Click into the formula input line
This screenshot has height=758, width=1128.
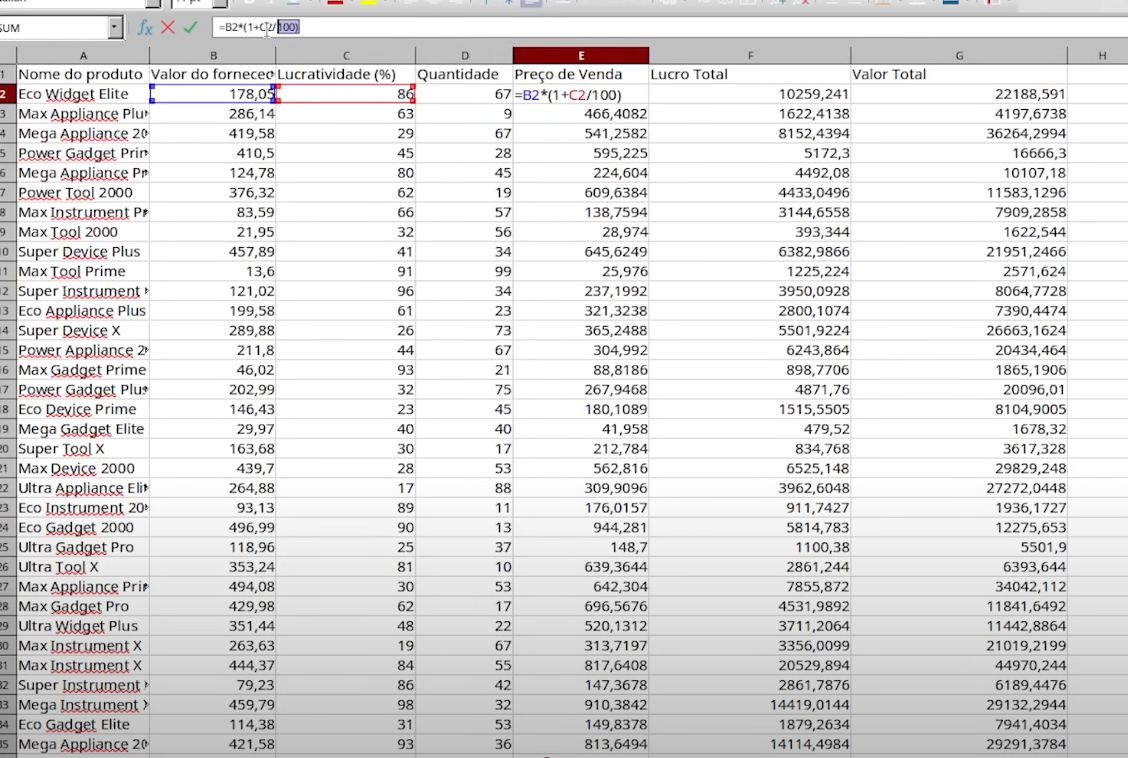(669, 27)
